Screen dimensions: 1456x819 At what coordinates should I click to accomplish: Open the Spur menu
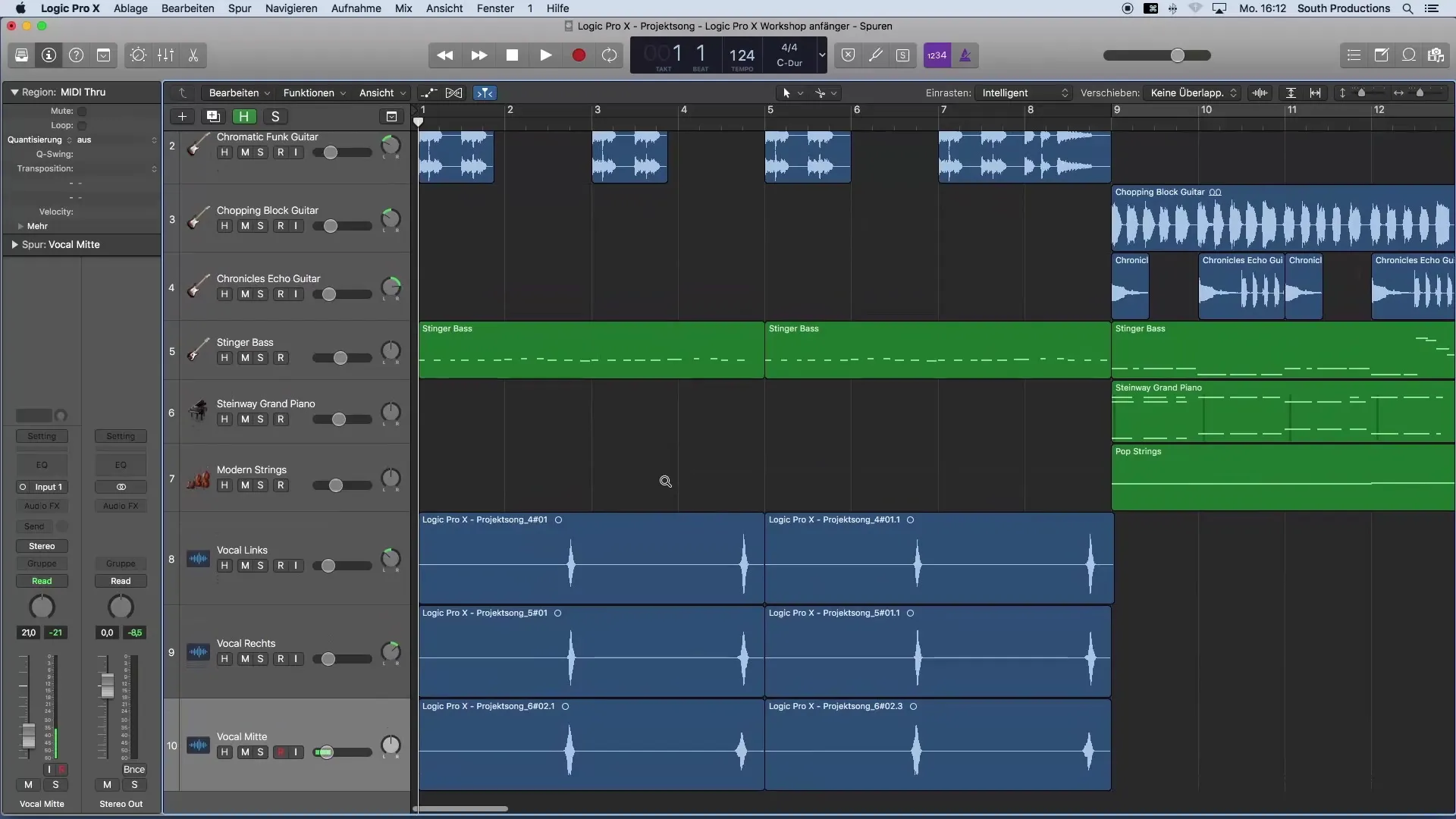pos(240,8)
